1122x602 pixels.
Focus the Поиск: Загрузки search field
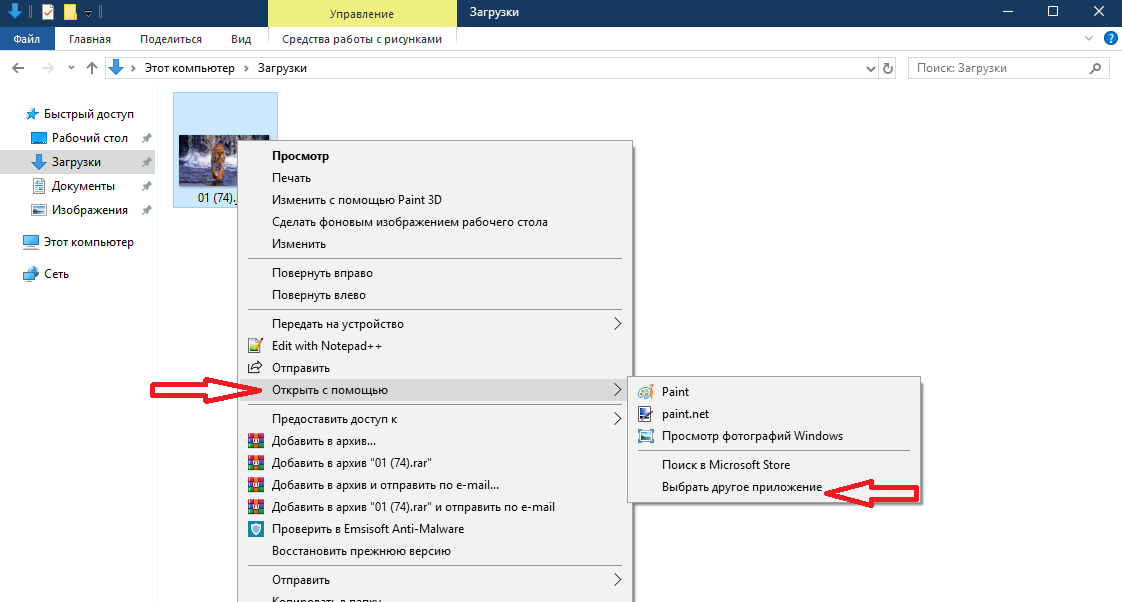1000,68
